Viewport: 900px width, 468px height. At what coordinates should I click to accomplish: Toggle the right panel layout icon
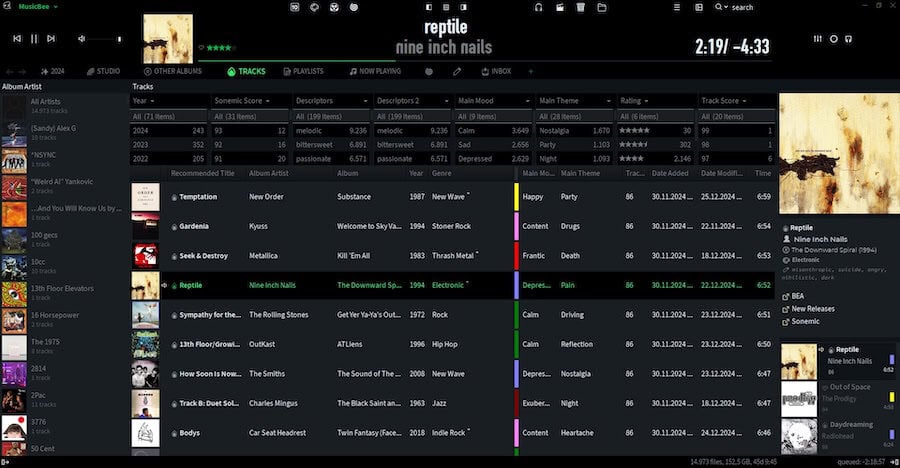tap(463, 7)
